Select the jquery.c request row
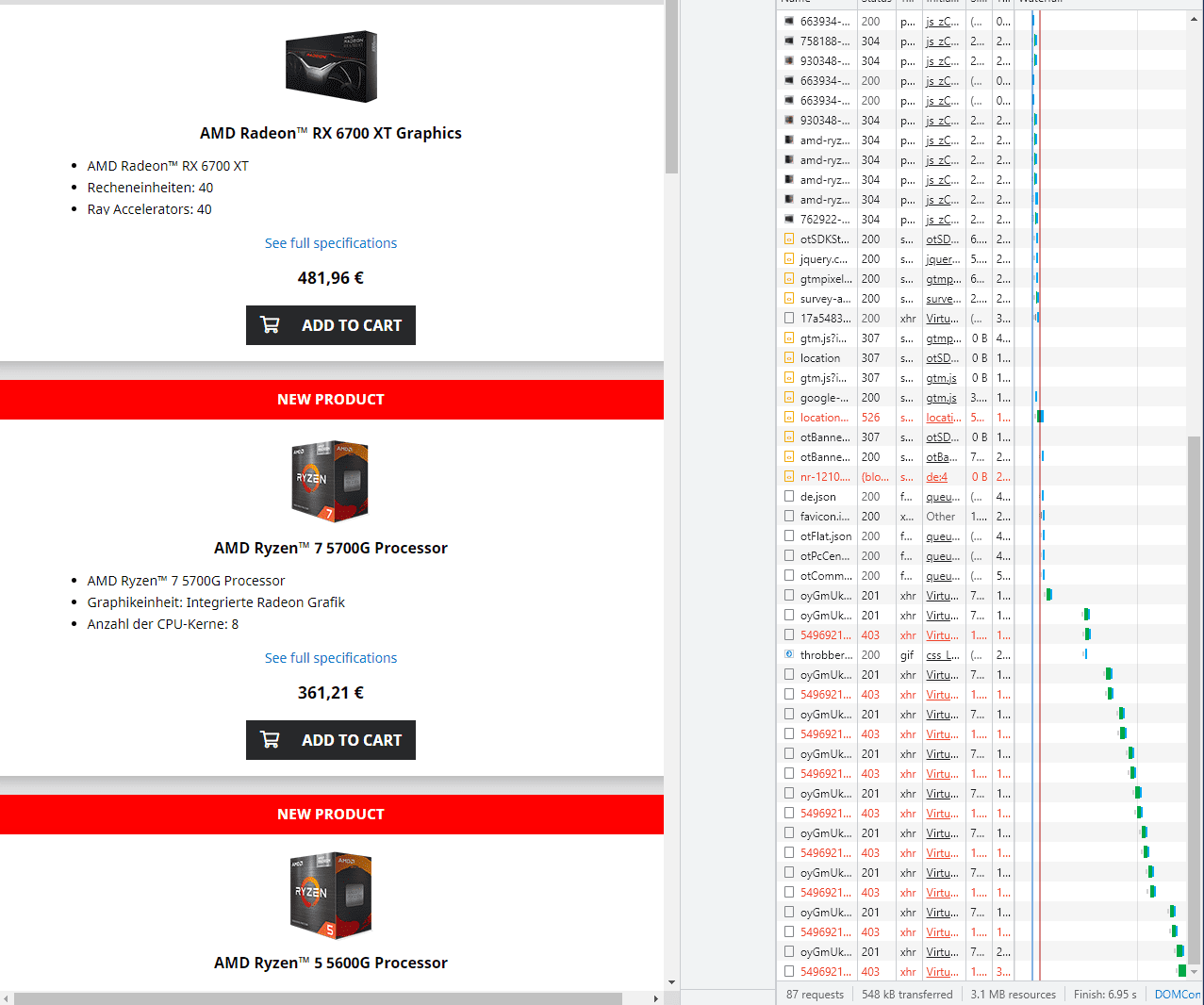 pos(981,259)
